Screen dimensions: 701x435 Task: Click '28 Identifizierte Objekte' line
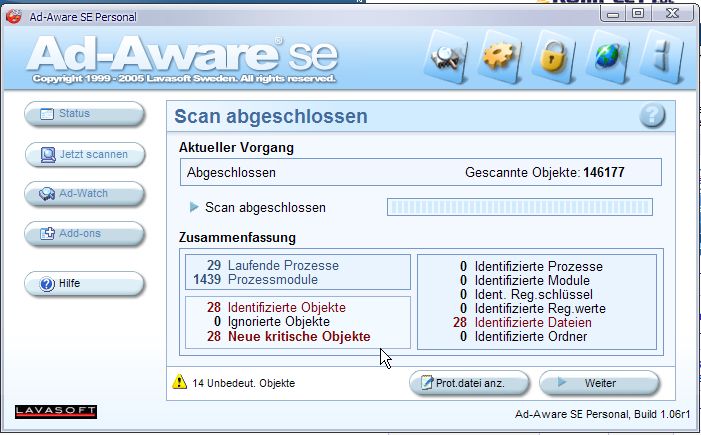coord(276,308)
